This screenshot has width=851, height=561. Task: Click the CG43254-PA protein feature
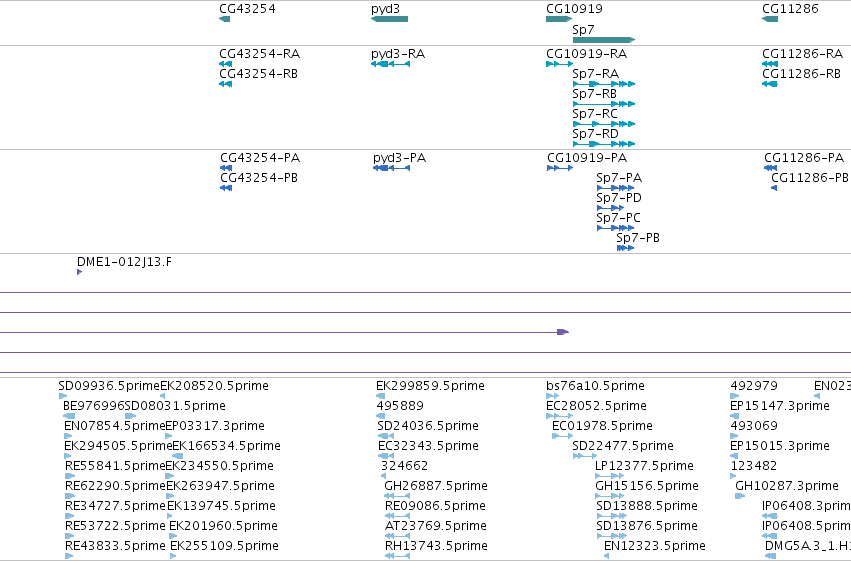pyautogui.click(x=226, y=168)
